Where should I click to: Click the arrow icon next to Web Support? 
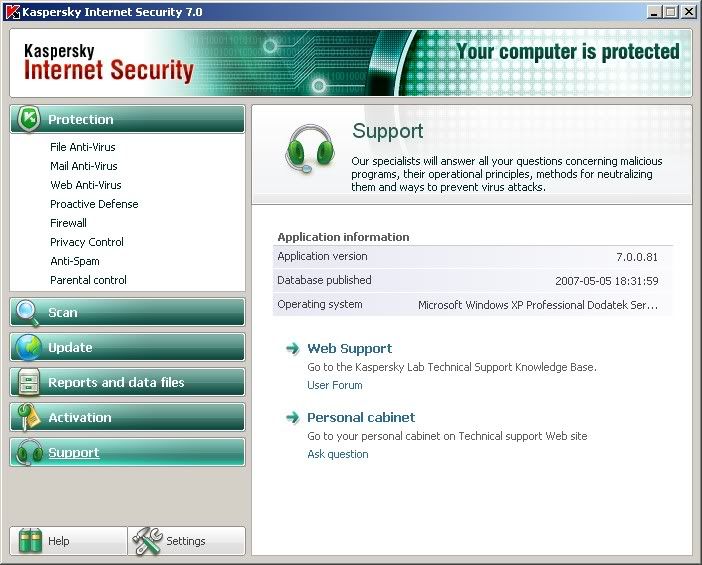coord(293,348)
